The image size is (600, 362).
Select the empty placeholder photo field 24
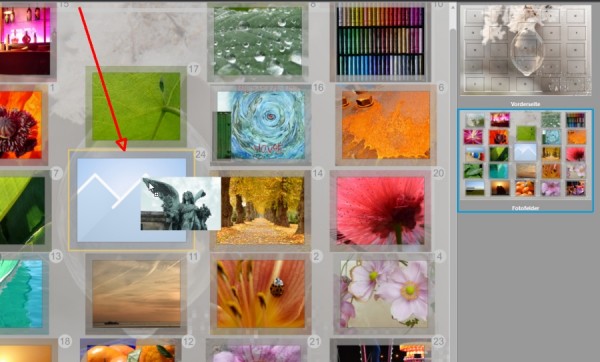point(132,200)
